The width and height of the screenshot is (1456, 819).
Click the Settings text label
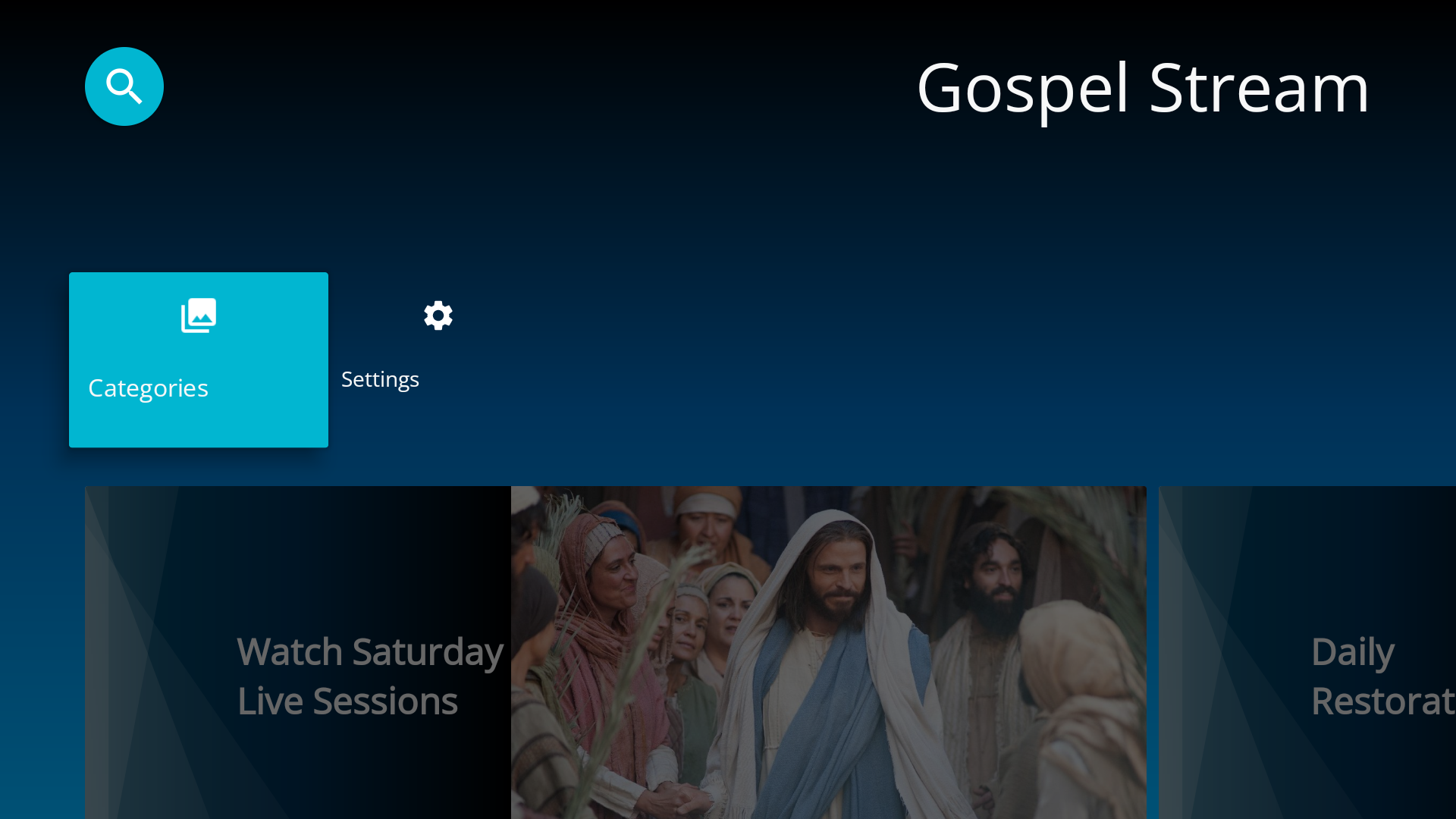(x=380, y=378)
